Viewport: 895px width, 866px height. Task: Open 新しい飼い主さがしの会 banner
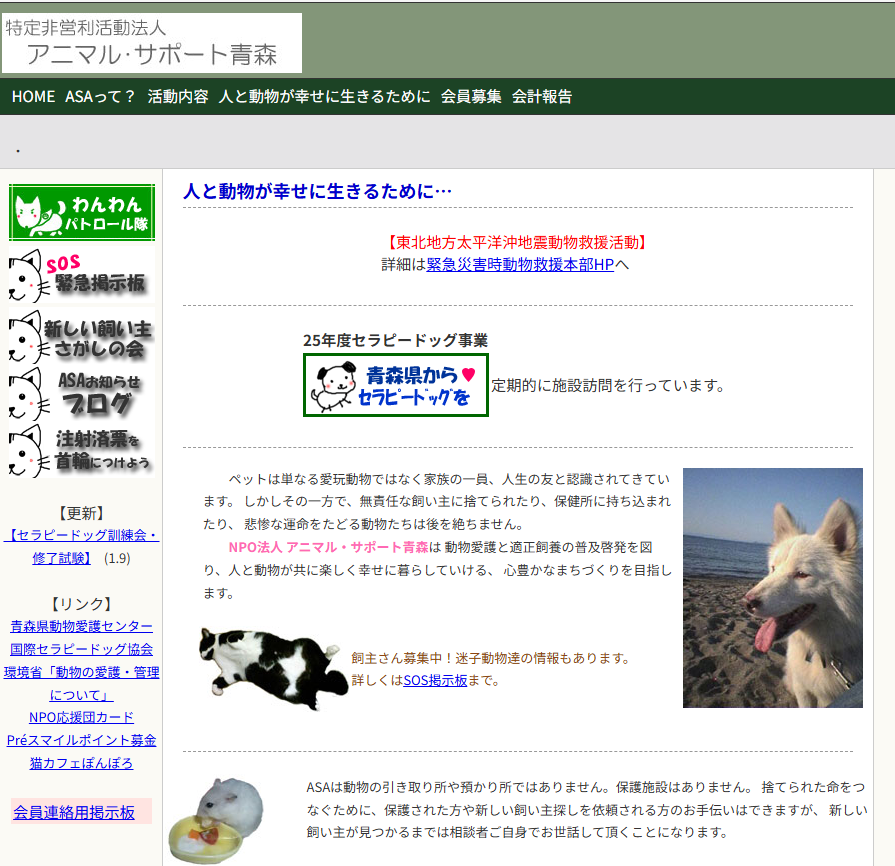point(80,337)
